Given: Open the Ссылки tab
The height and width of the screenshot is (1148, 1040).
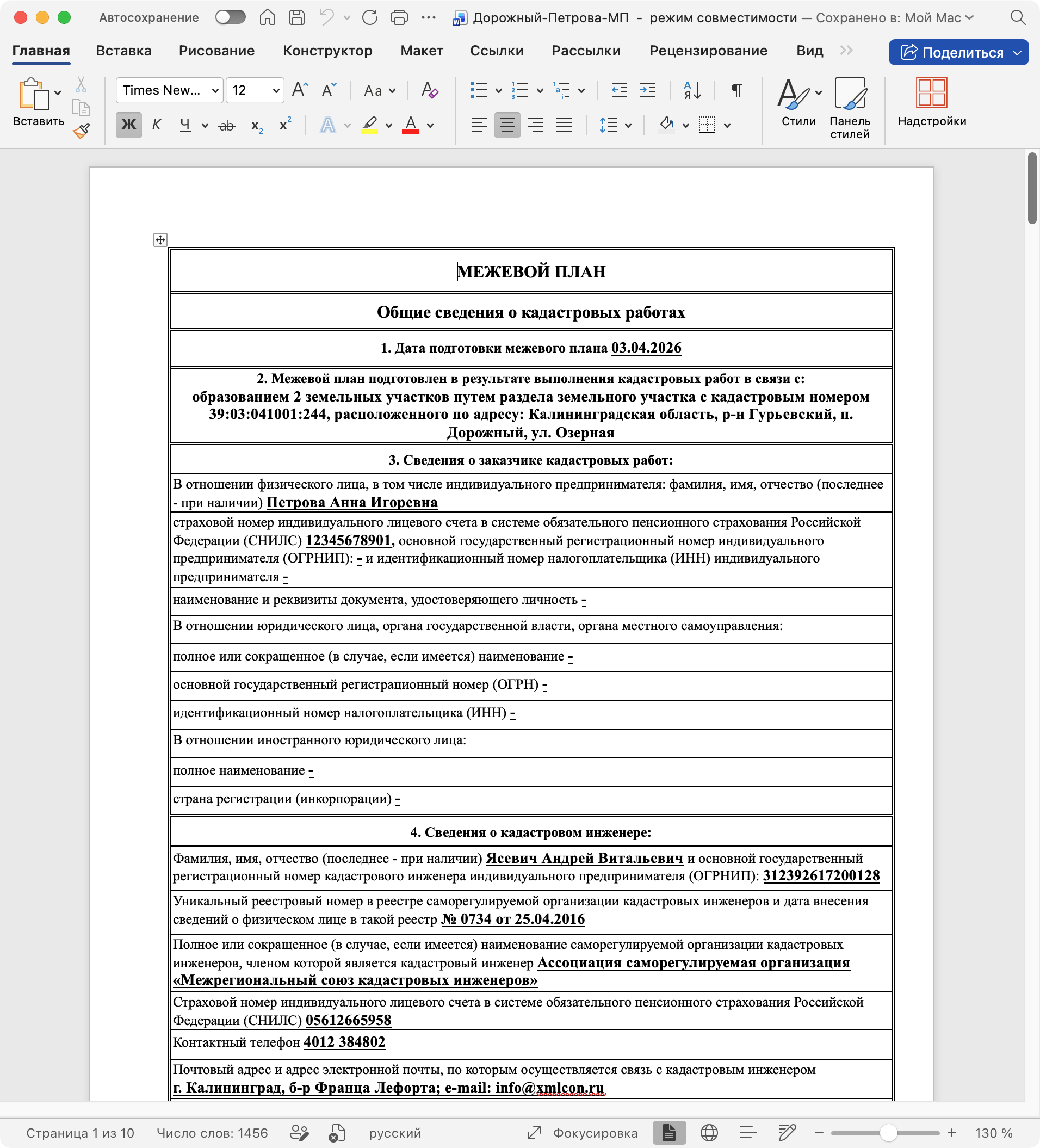Looking at the screenshot, I should click(x=497, y=51).
